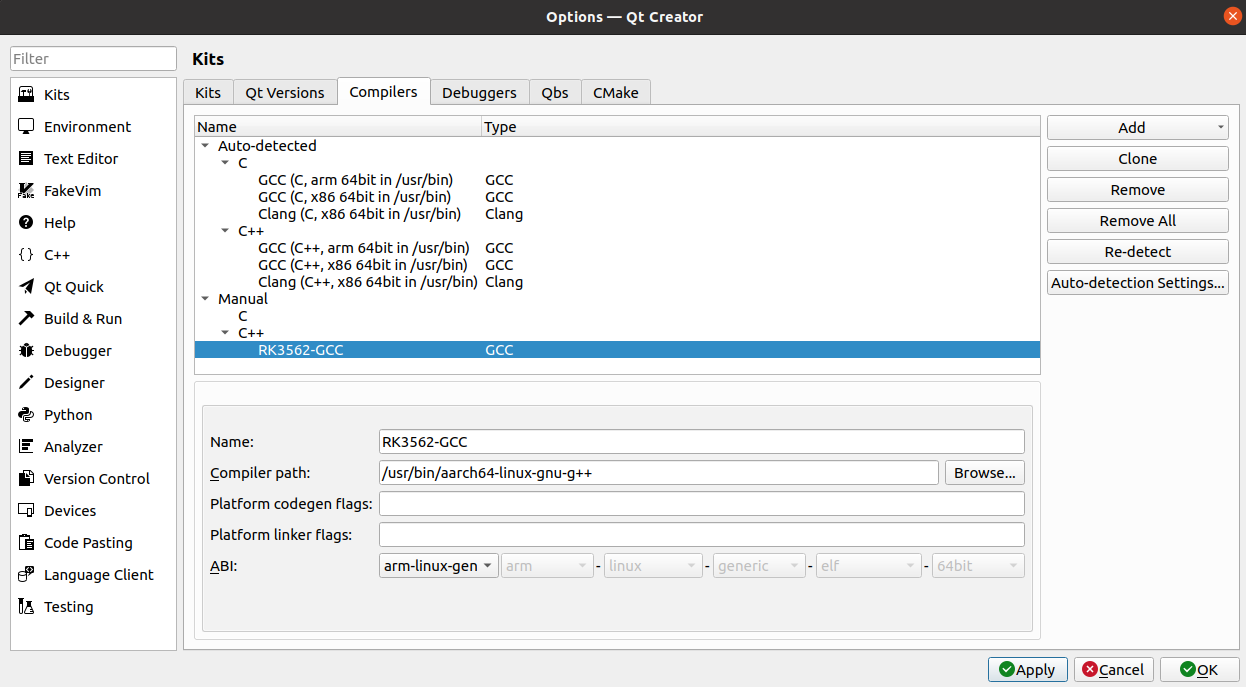Select the Build & Run hammer icon
The width and height of the screenshot is (1246, 687).
pos(26,318)
